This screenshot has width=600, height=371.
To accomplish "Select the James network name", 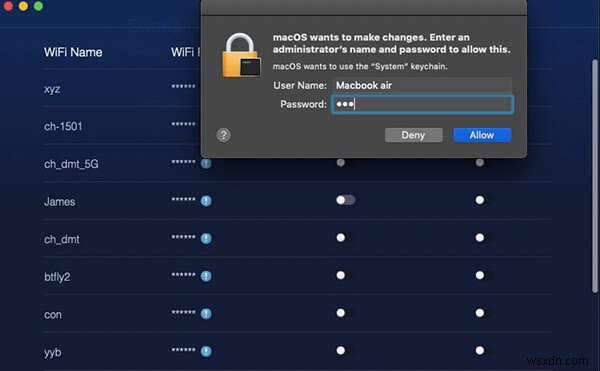I will tap(59, 202).
